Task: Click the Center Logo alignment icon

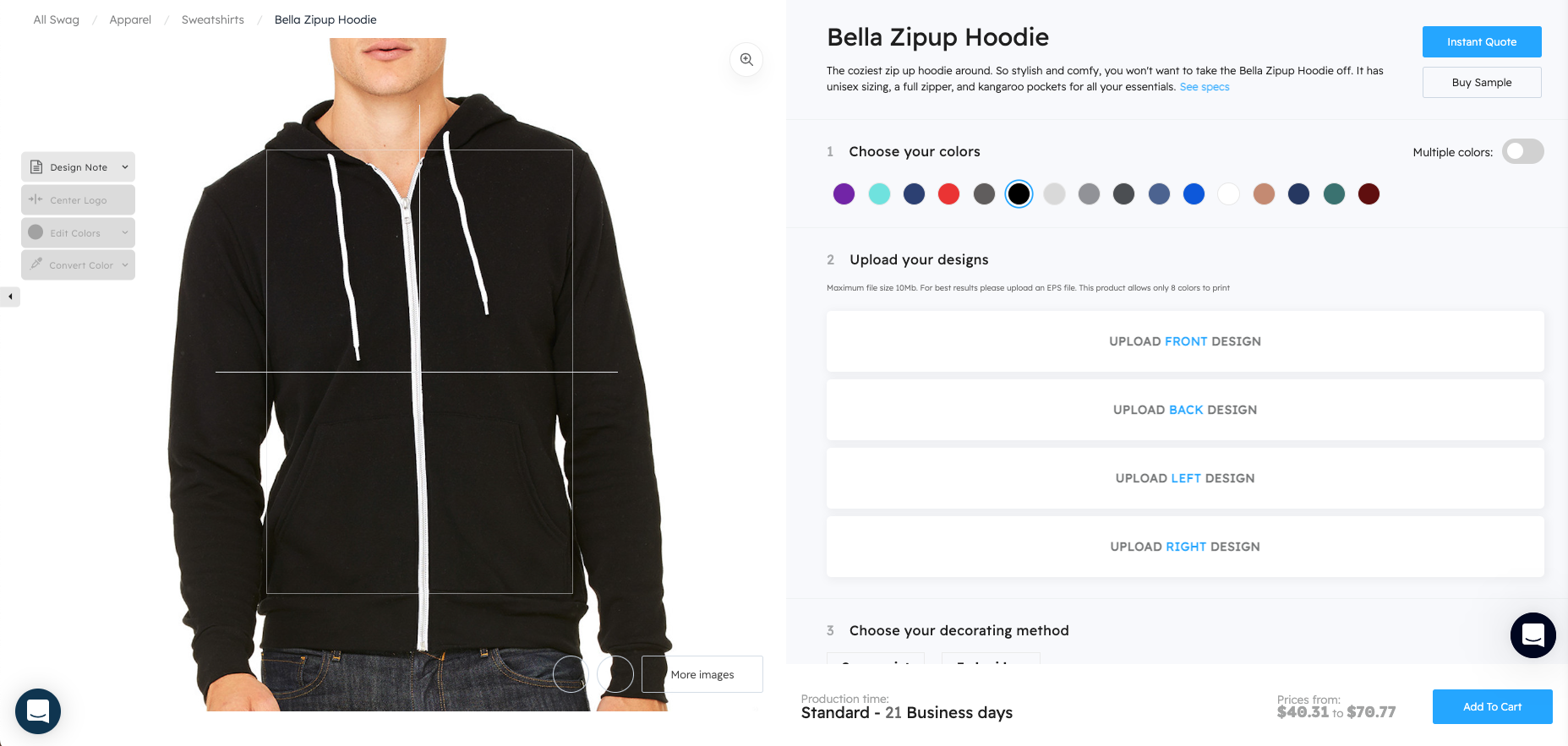Action: click(x=36, y=199)
